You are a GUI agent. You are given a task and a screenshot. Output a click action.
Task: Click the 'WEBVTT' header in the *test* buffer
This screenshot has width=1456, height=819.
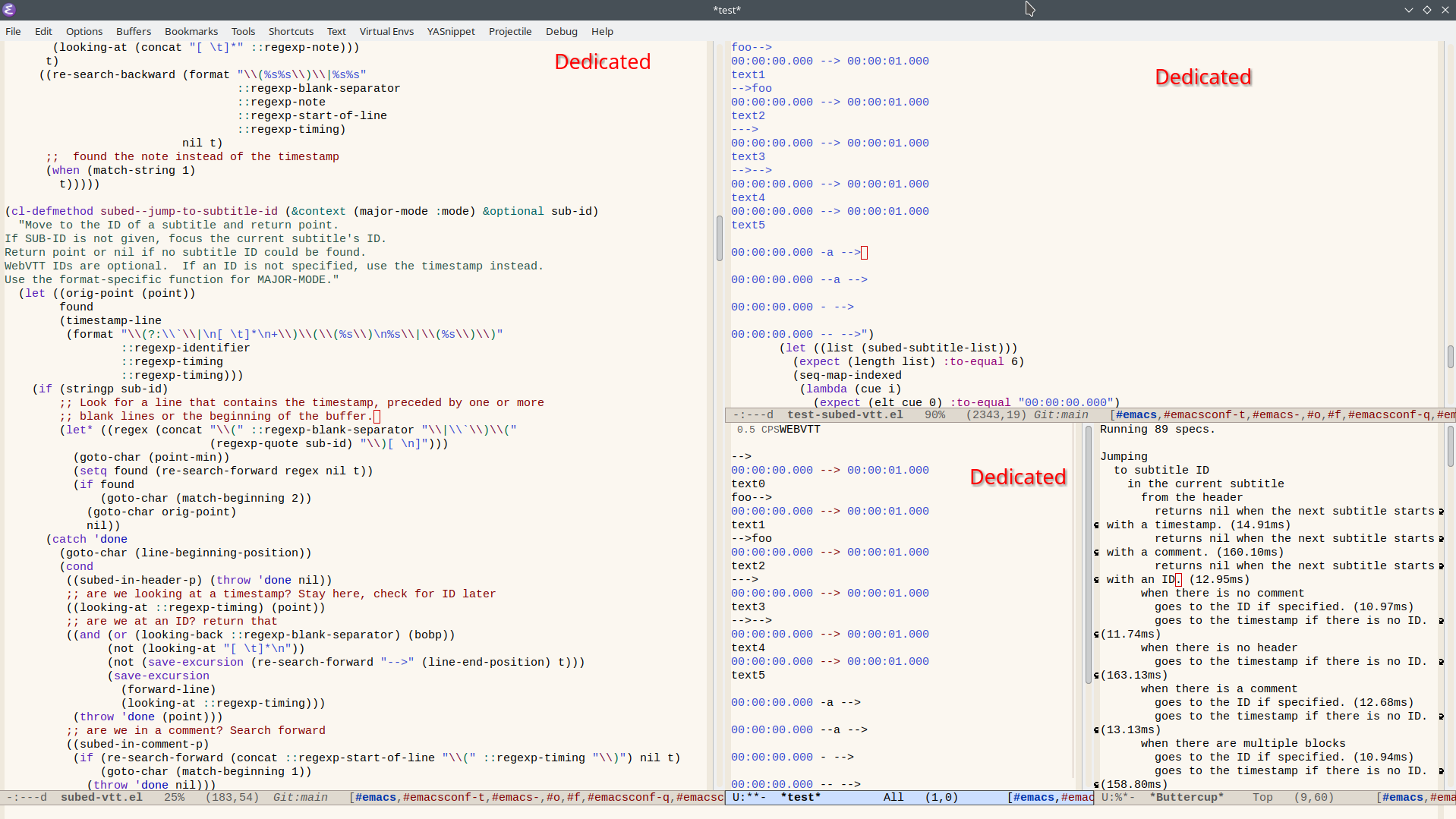click(800, 429)
